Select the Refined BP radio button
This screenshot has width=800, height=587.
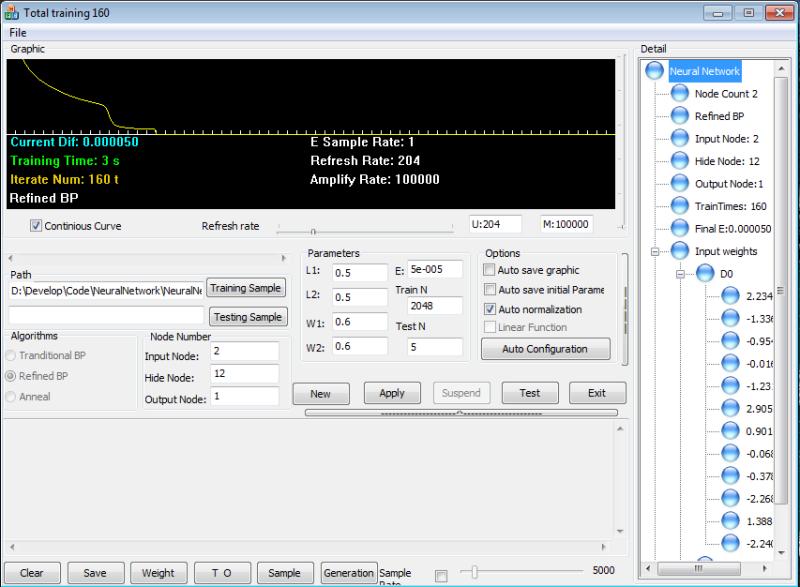11,376
